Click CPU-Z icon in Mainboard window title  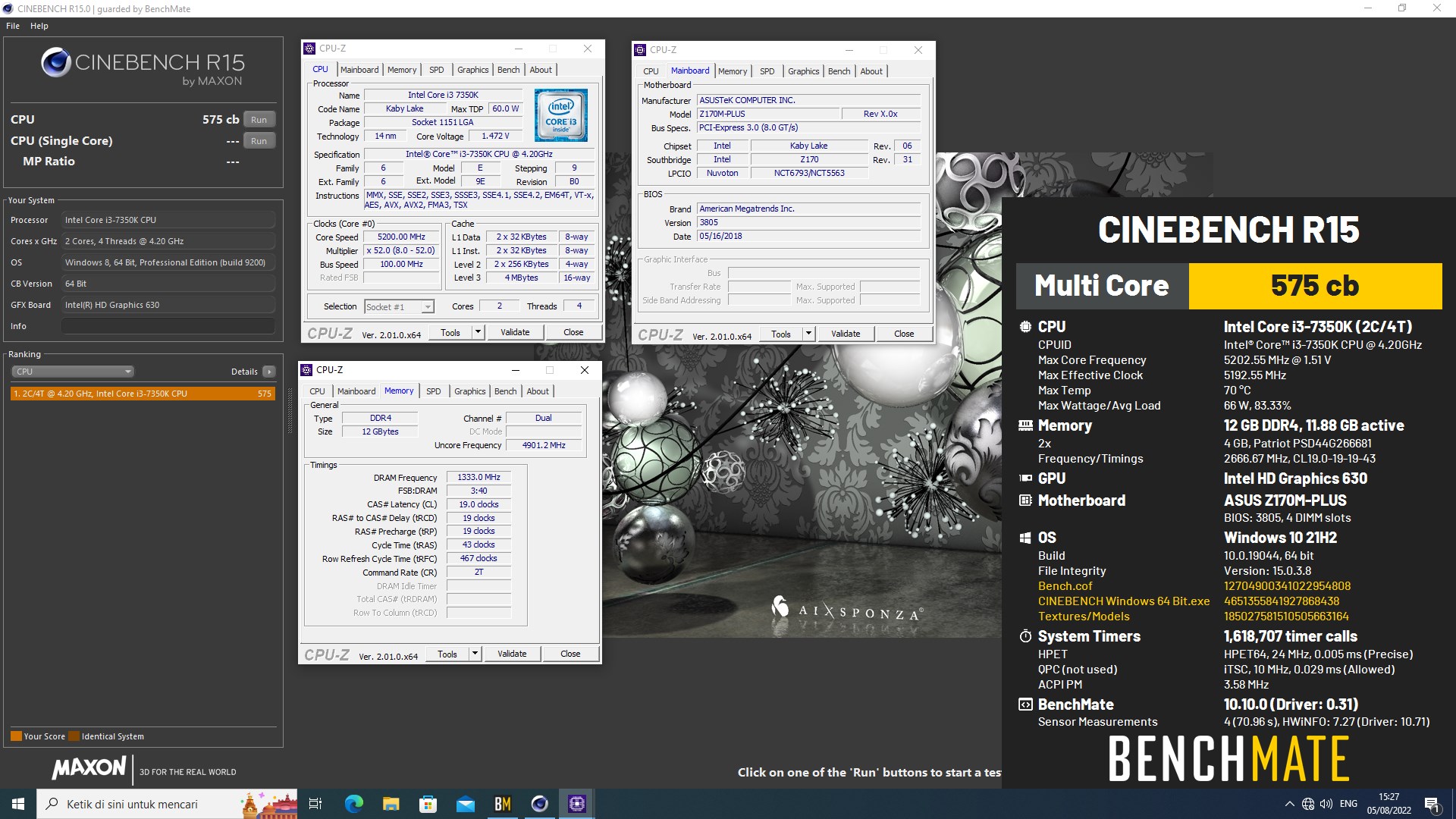pyautogui.click(x=640, y=50)
